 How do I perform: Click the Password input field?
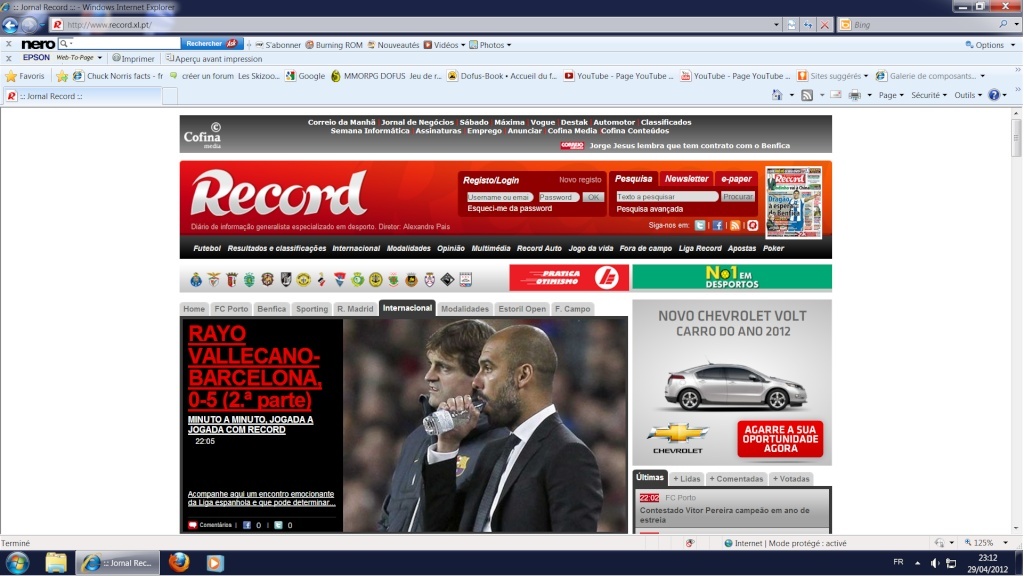558,197
